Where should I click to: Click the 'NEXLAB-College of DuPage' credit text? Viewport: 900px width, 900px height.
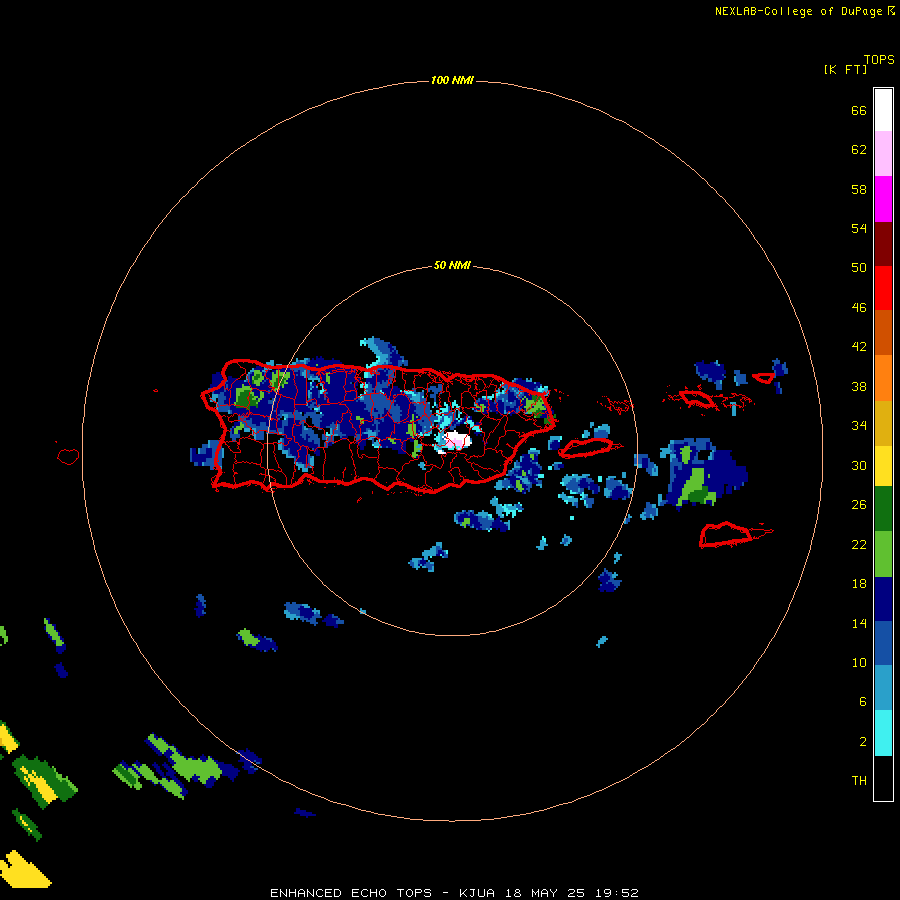coord(798,11)
